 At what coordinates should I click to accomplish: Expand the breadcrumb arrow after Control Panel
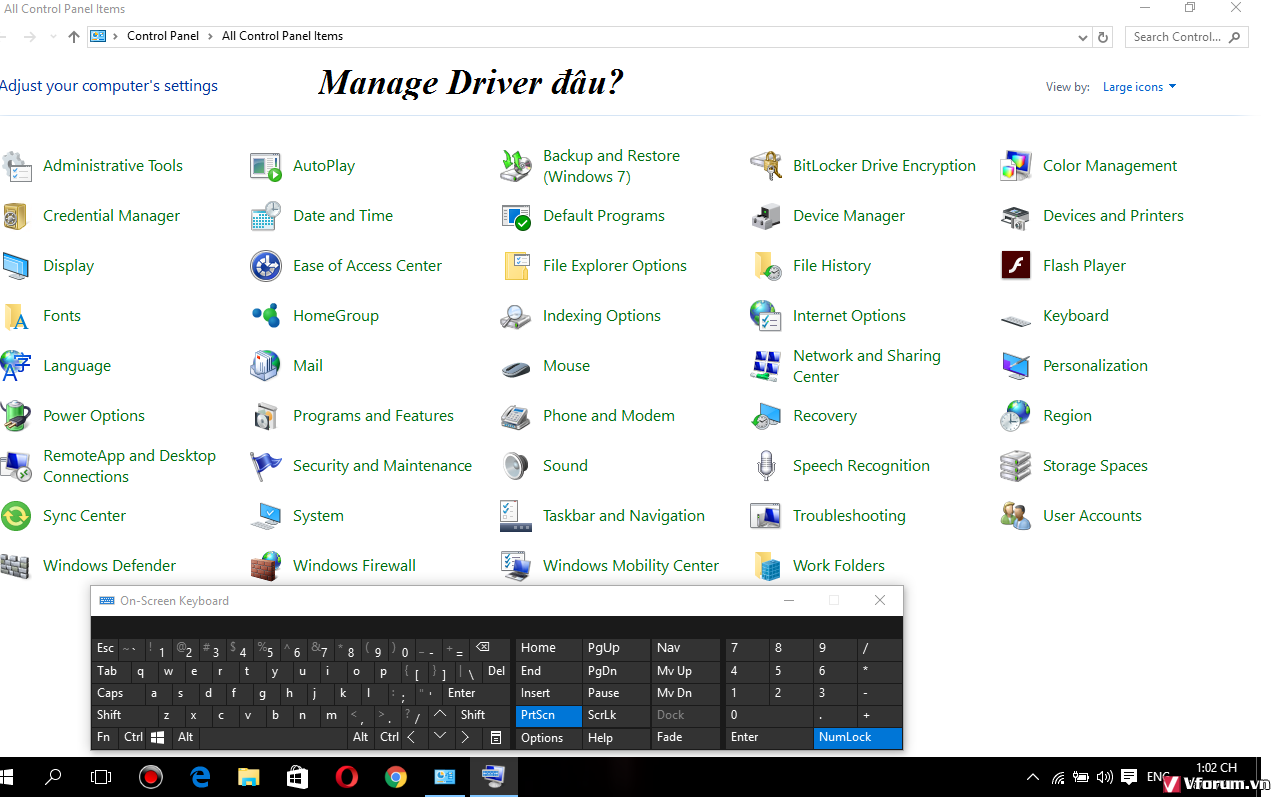[x=210, y=36]
